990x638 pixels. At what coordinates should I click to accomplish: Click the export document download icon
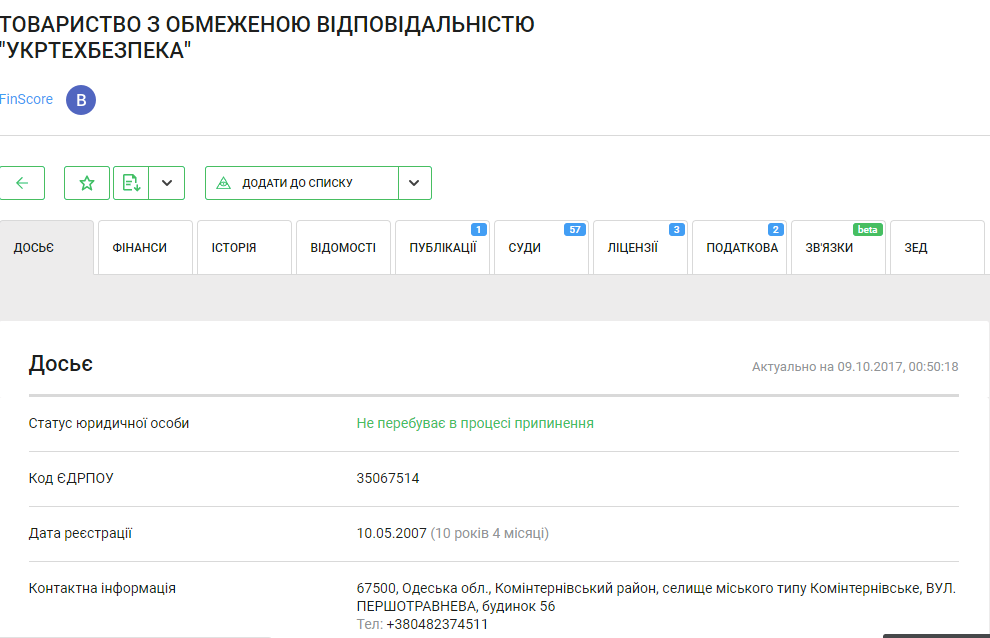[x=131, y=183]
